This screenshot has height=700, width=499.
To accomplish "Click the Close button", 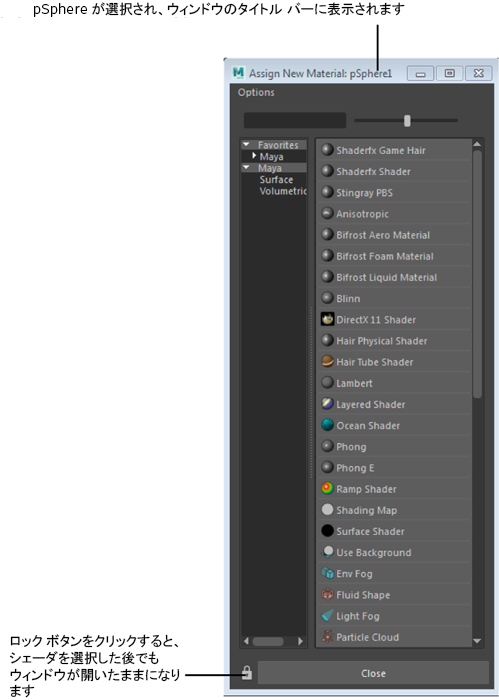I will point(373,673).
